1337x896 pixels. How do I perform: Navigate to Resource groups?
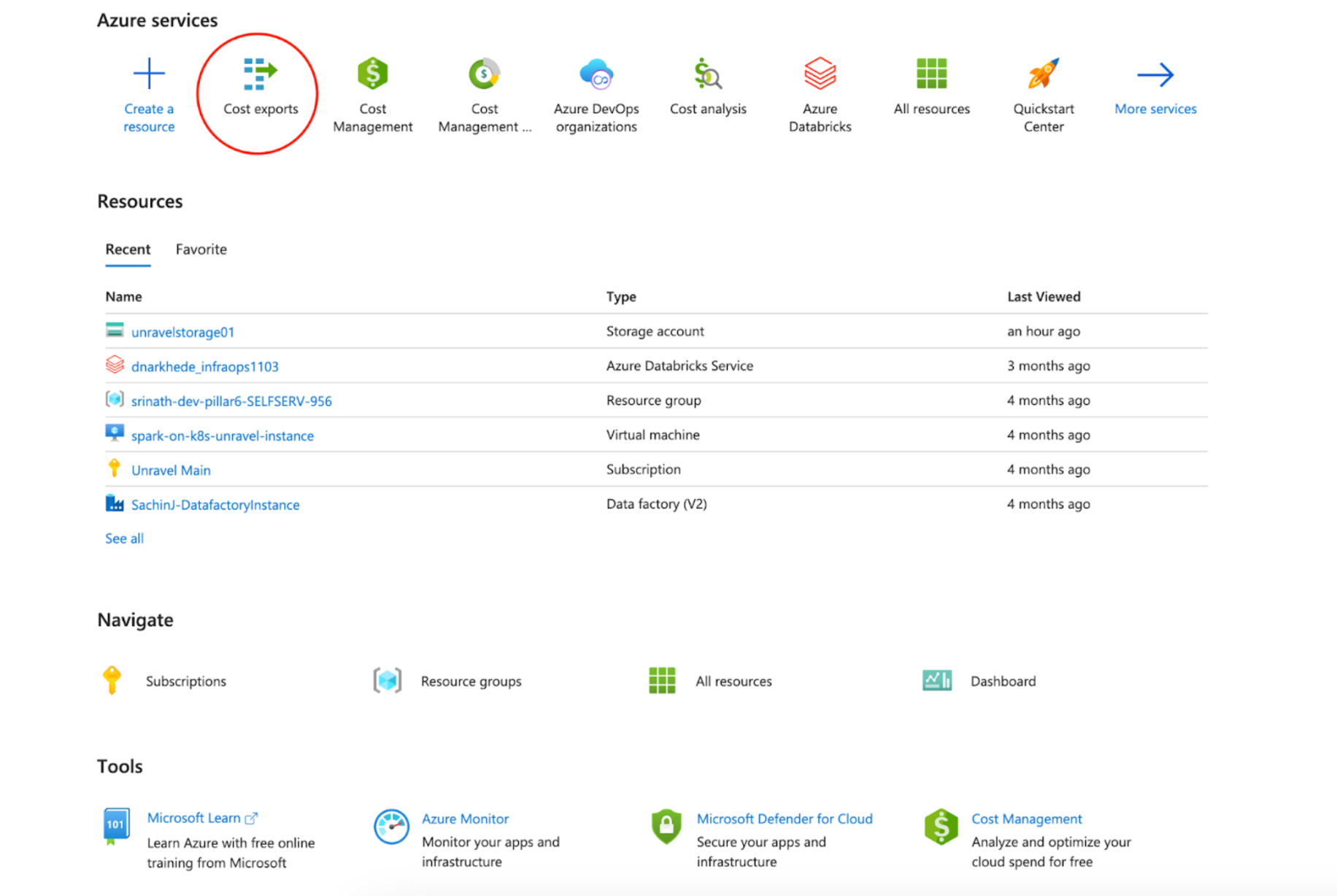coord(471,681)
